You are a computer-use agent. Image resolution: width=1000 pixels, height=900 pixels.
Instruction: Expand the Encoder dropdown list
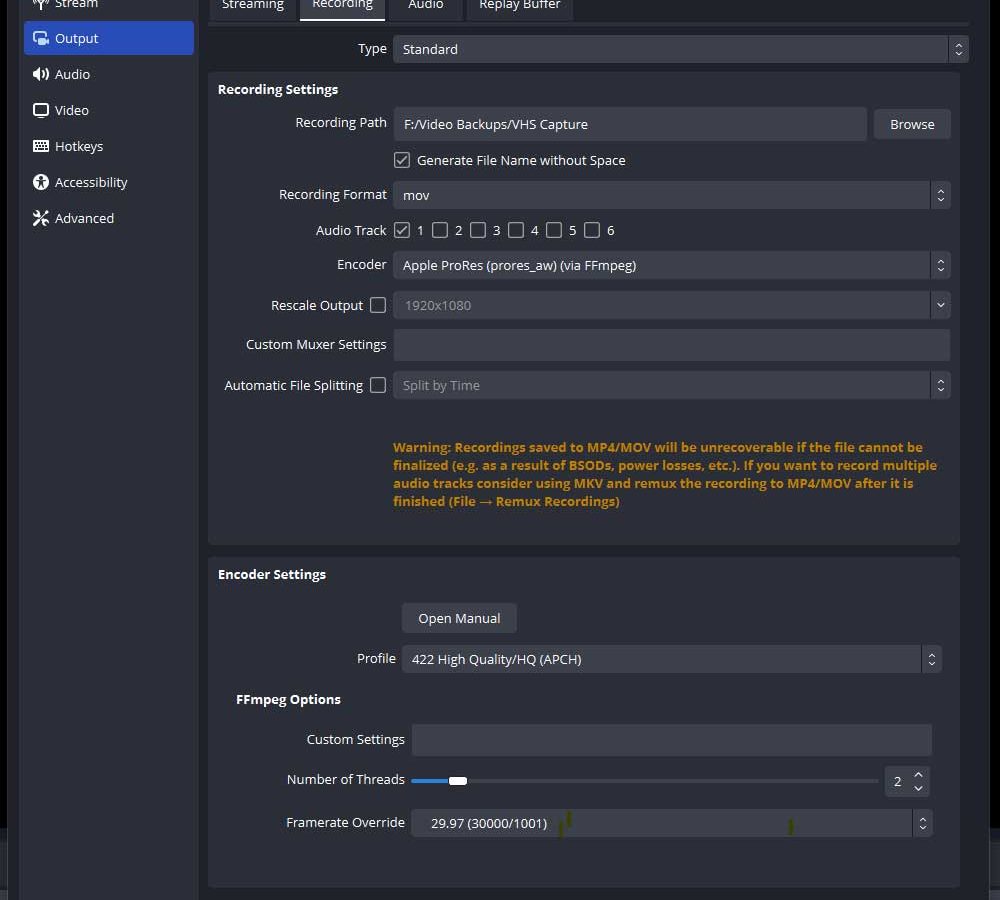click(670, 265)
